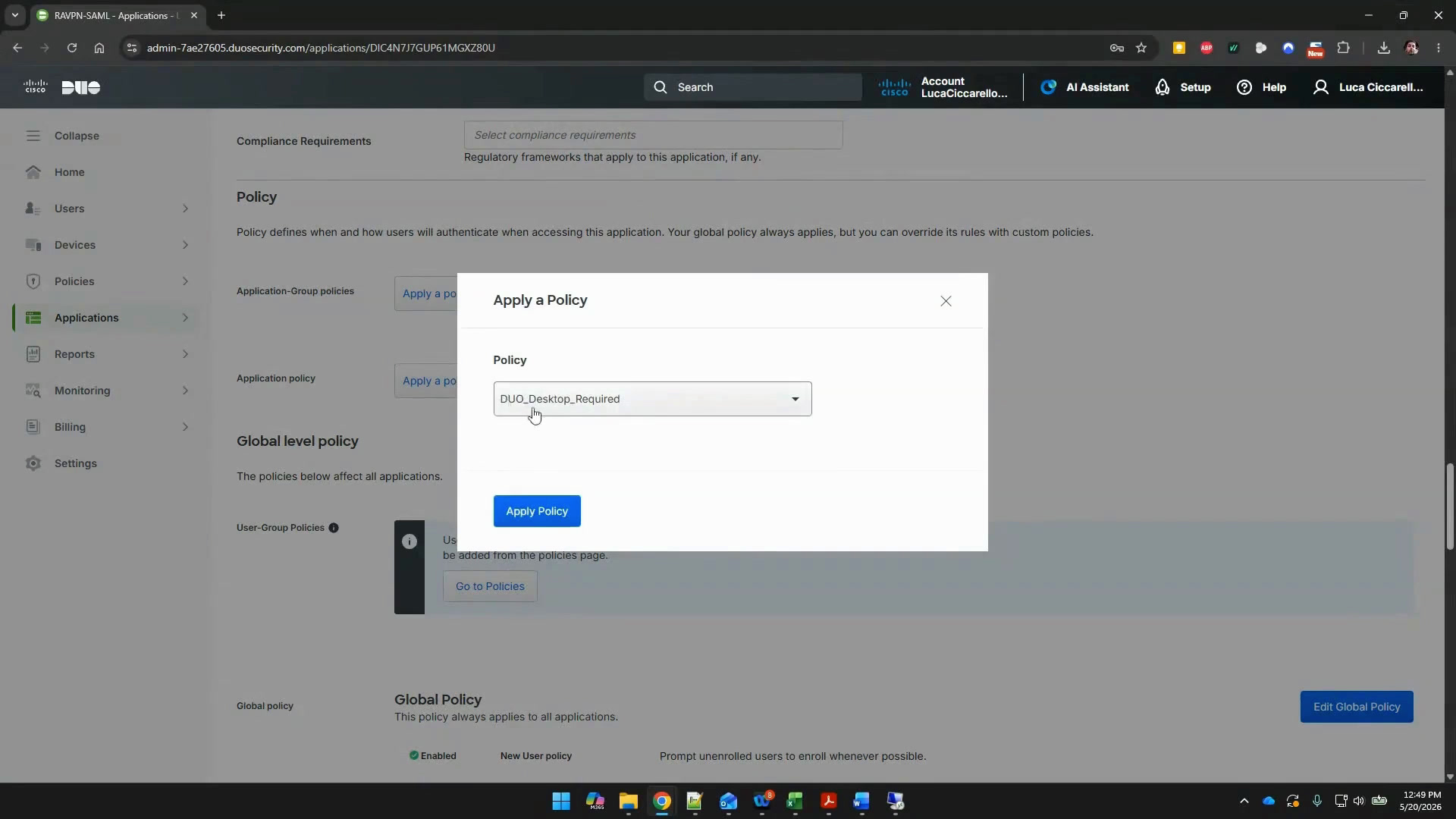Click the address bar URL
Viewport: 1456px width, 819px height.
[x=321, y=48]
